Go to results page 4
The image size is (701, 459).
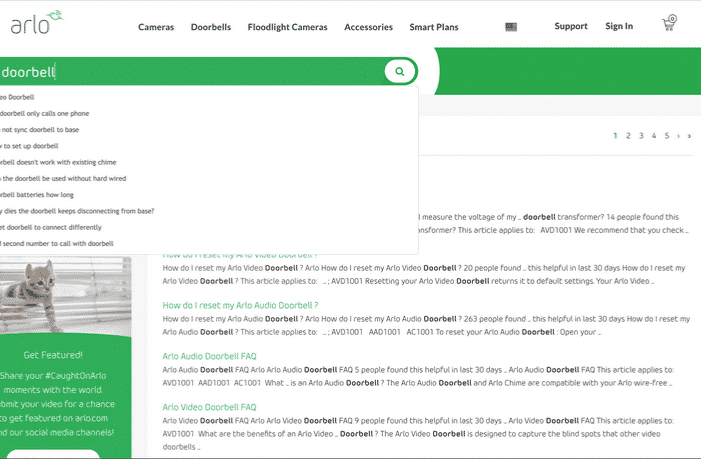(x=654, y=135)
